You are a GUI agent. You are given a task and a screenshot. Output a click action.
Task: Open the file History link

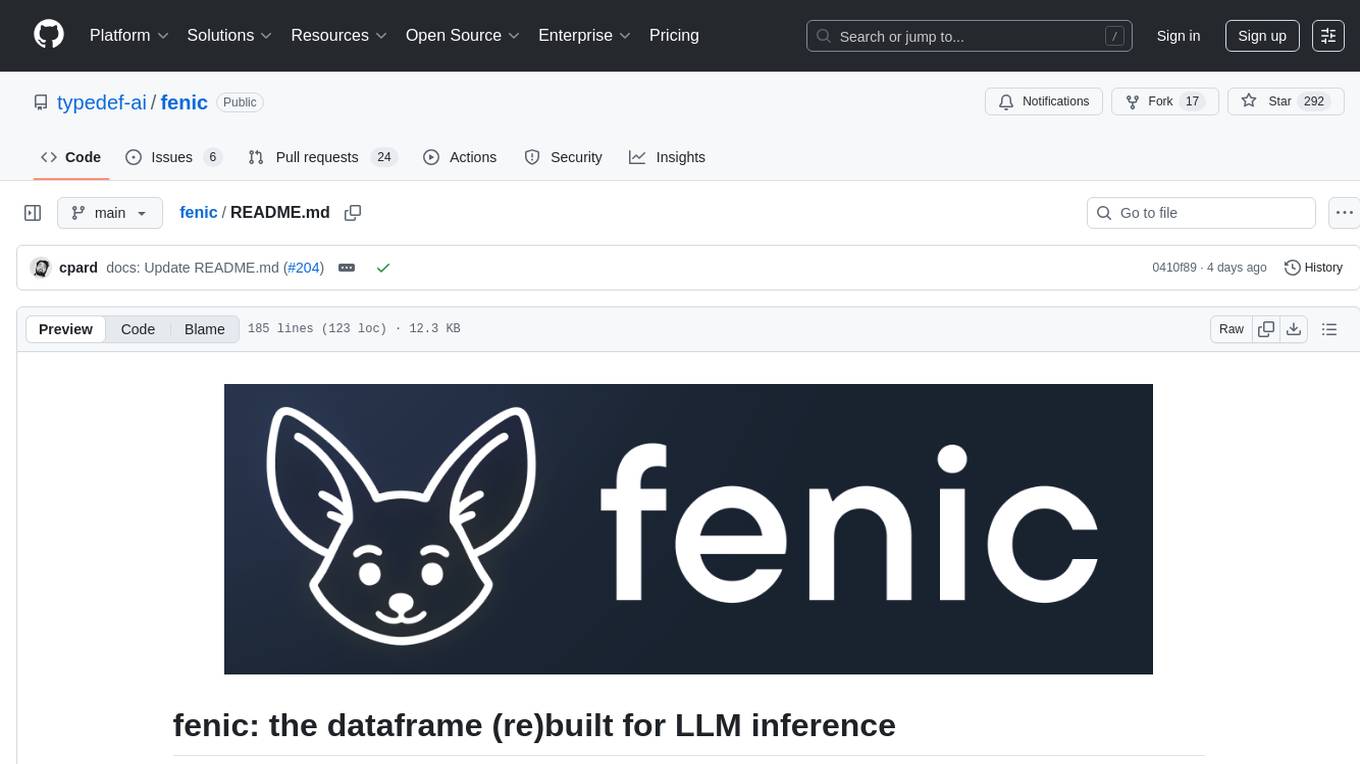[1313, 268]
